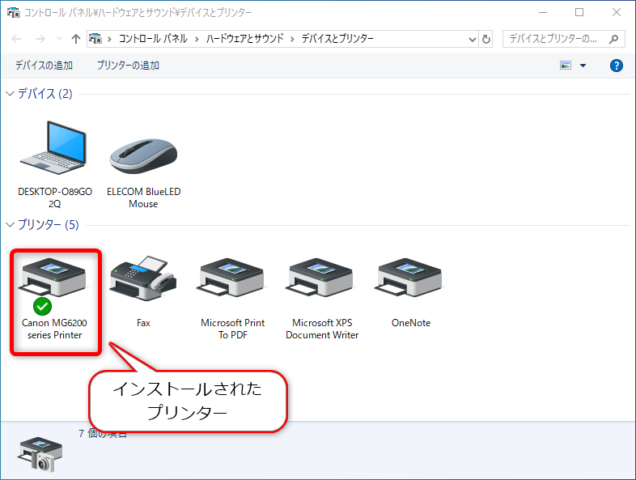Viewport: 636px width, 480px height.
Task: Go up one level with up arrow
Action: click(76, 39)
